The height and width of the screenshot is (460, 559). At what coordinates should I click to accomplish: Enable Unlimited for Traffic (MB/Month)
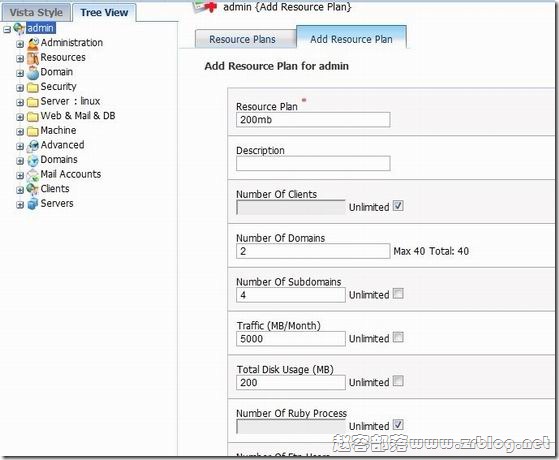point(398,337)
